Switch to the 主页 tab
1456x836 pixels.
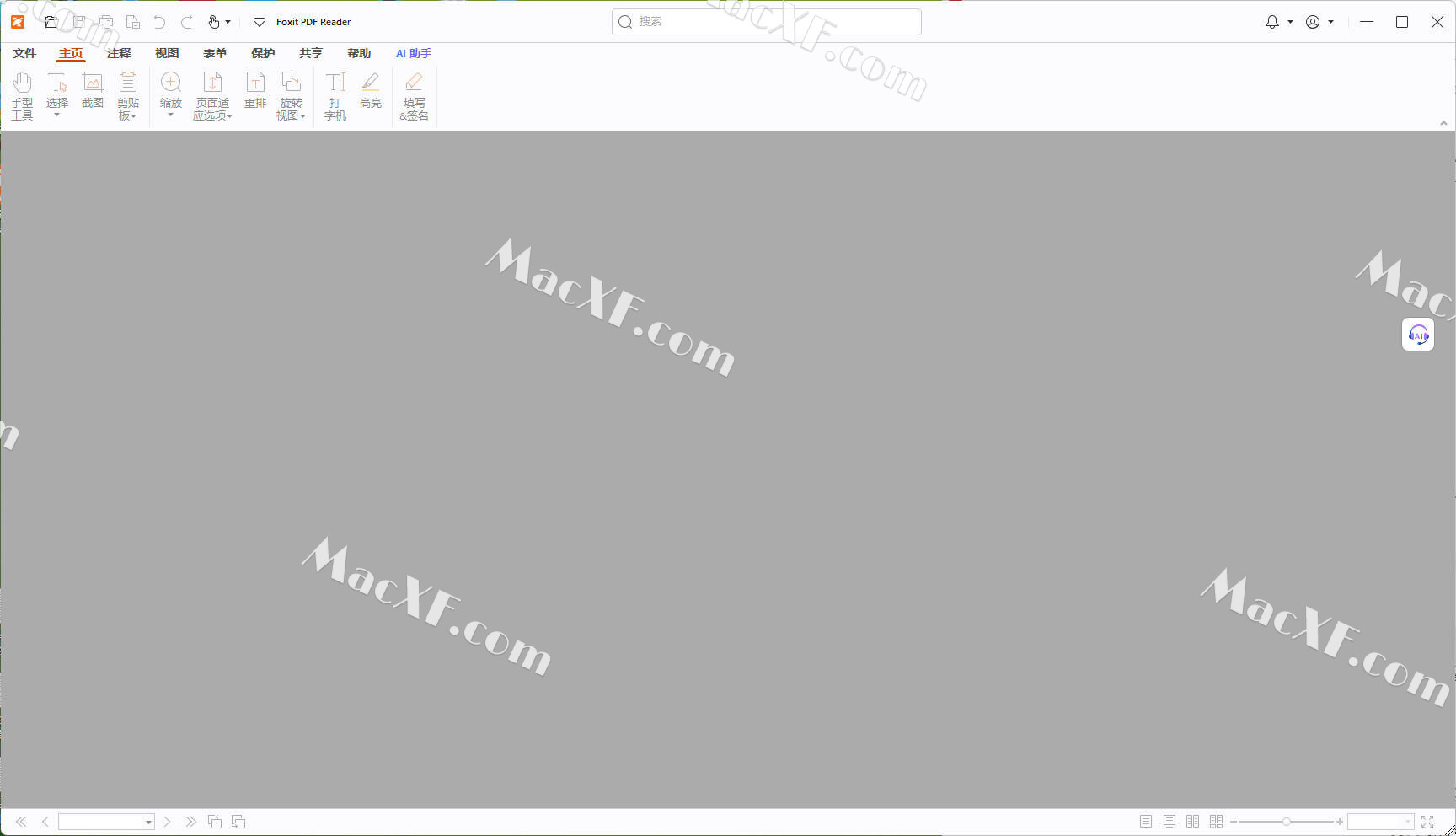pos(71,53)
